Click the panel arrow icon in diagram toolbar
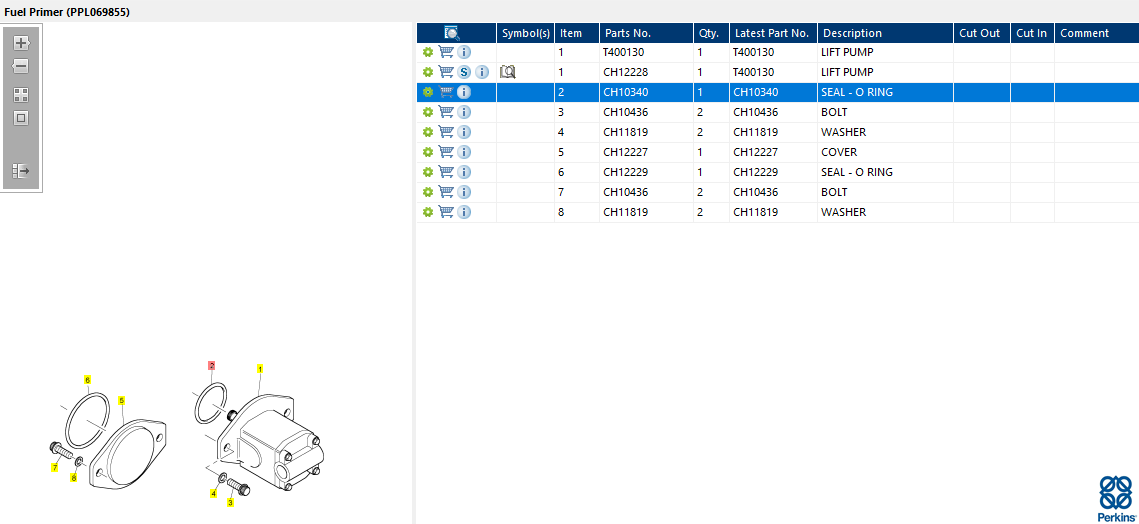The image size is (1139, 524). (x=21, y=171)
